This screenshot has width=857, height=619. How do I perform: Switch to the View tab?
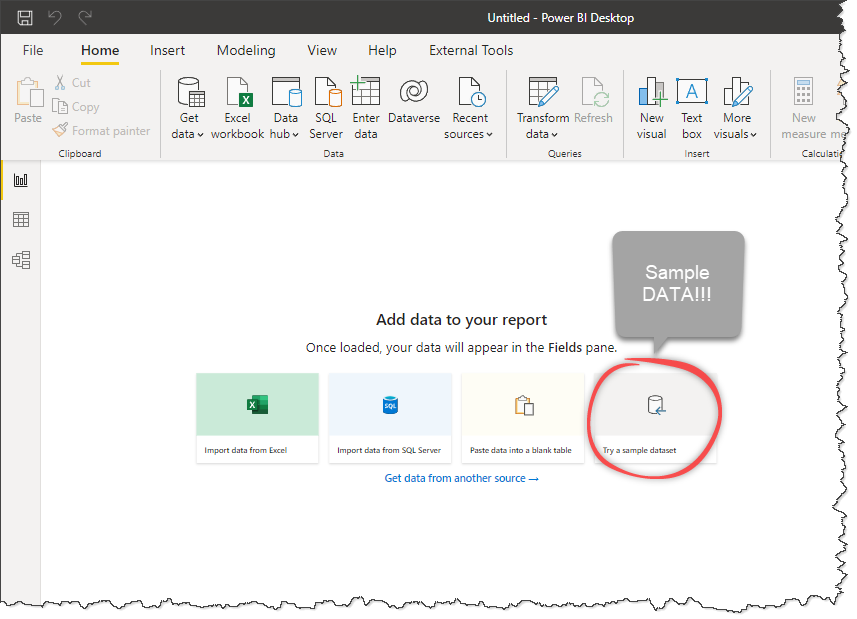coord(322,50)
